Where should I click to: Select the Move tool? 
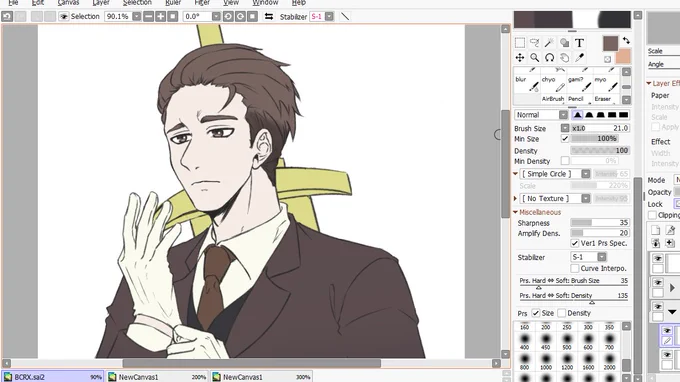click(520, 58)
